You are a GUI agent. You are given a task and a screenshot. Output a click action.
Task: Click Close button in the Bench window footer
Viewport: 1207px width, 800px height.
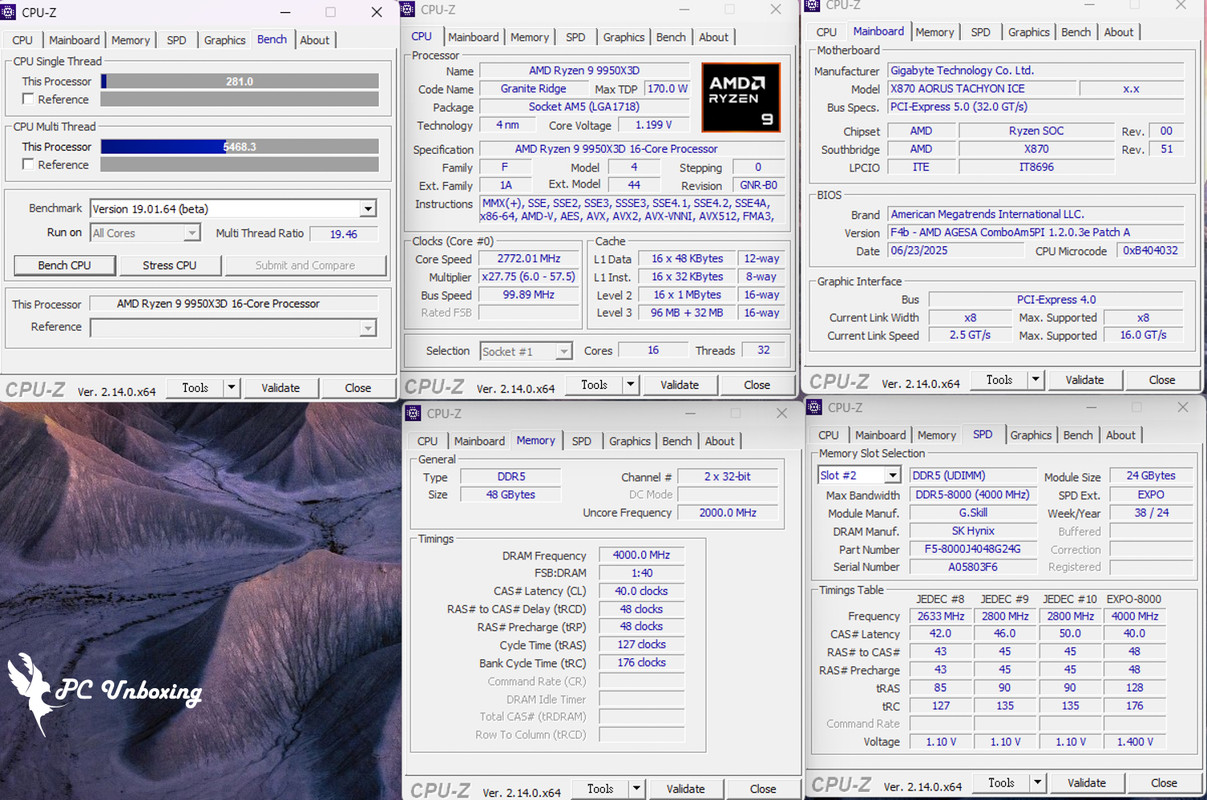tap(358, 388)
